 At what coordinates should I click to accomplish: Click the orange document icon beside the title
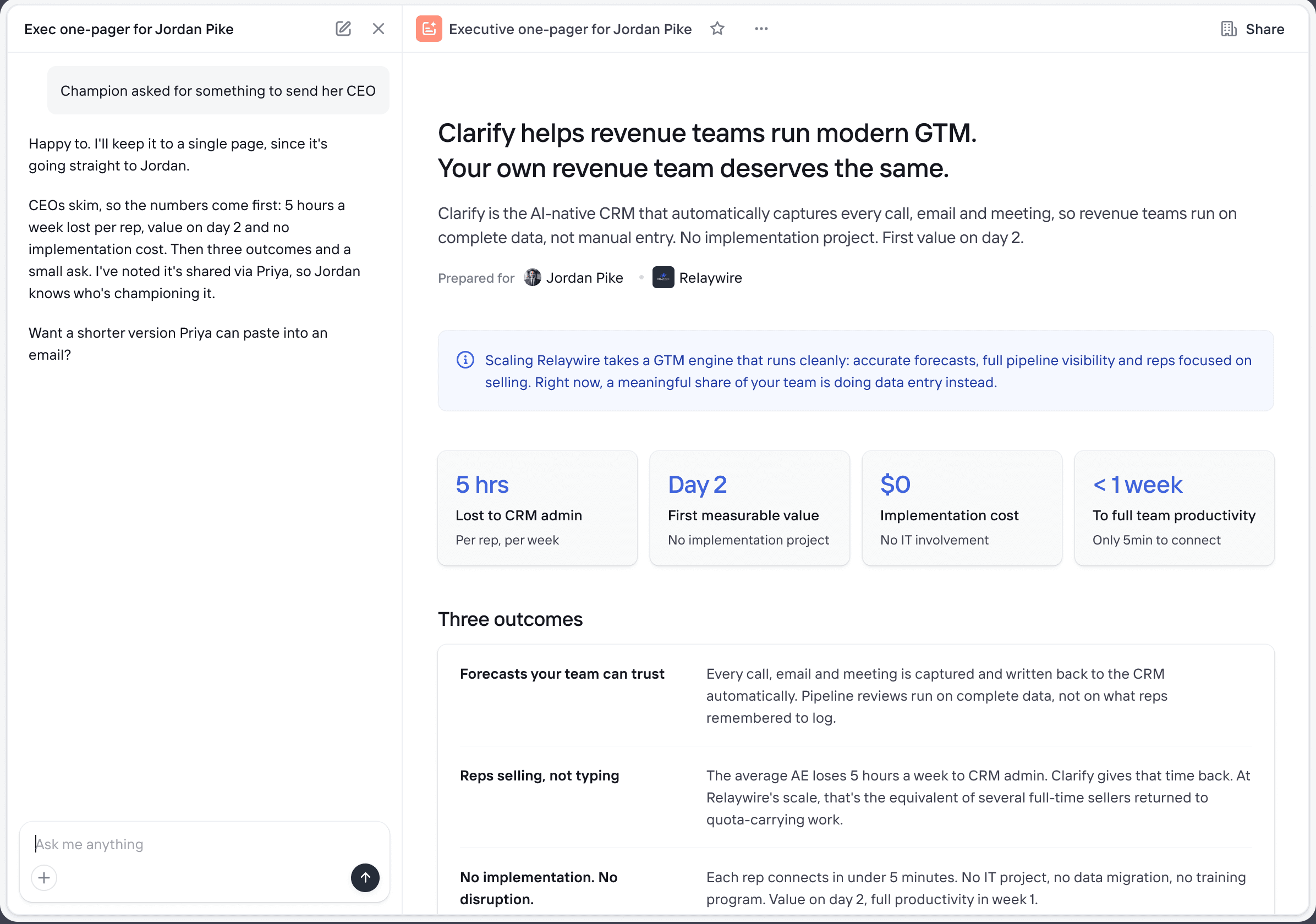(x=429, y=29)
